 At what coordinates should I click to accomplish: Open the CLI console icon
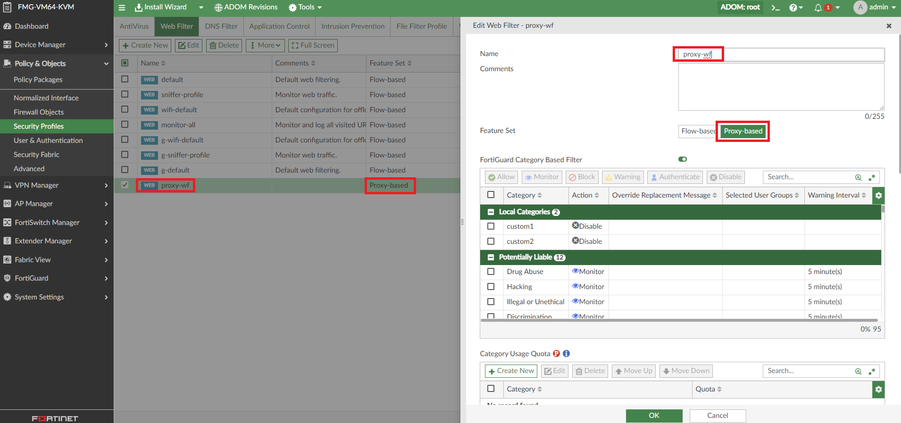(x=775, y=7)
